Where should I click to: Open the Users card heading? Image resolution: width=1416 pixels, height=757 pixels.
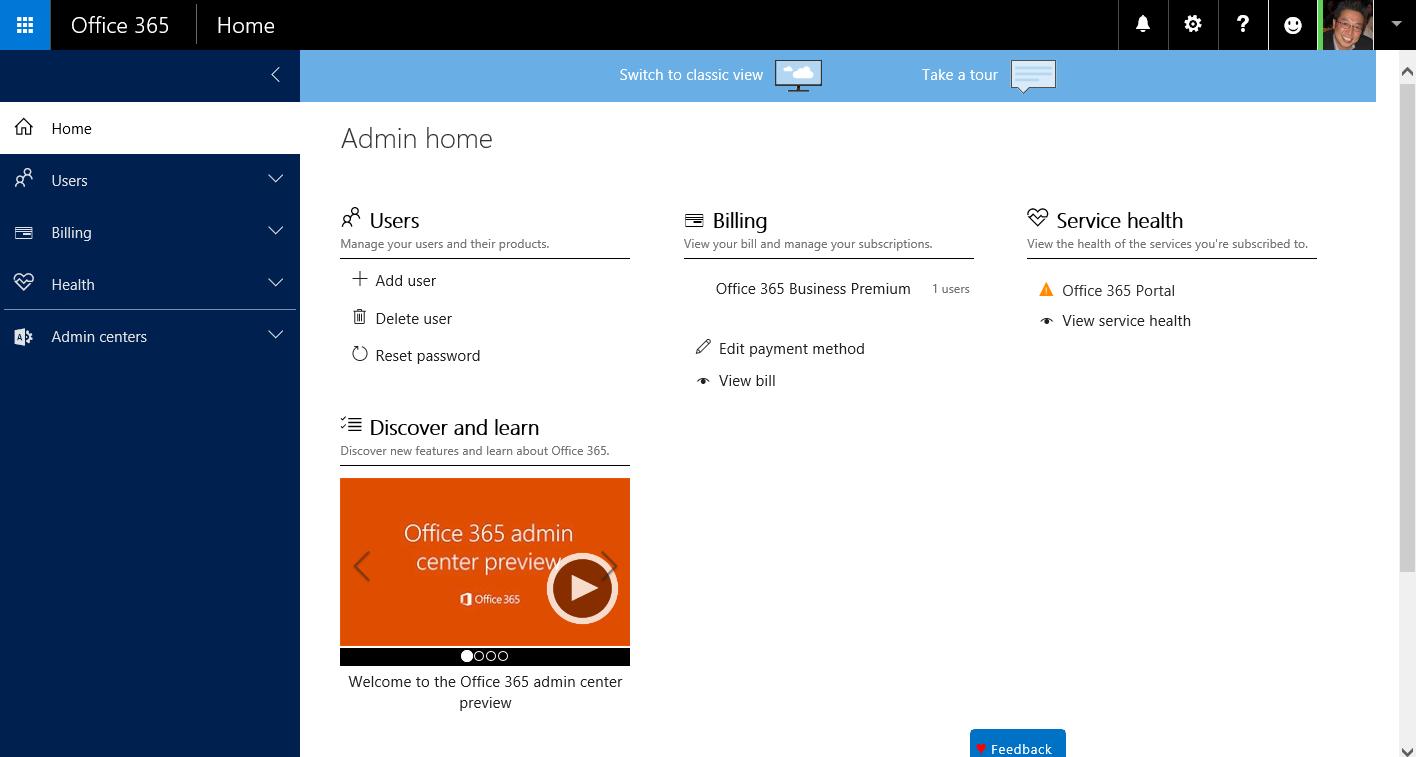(394, 221)
